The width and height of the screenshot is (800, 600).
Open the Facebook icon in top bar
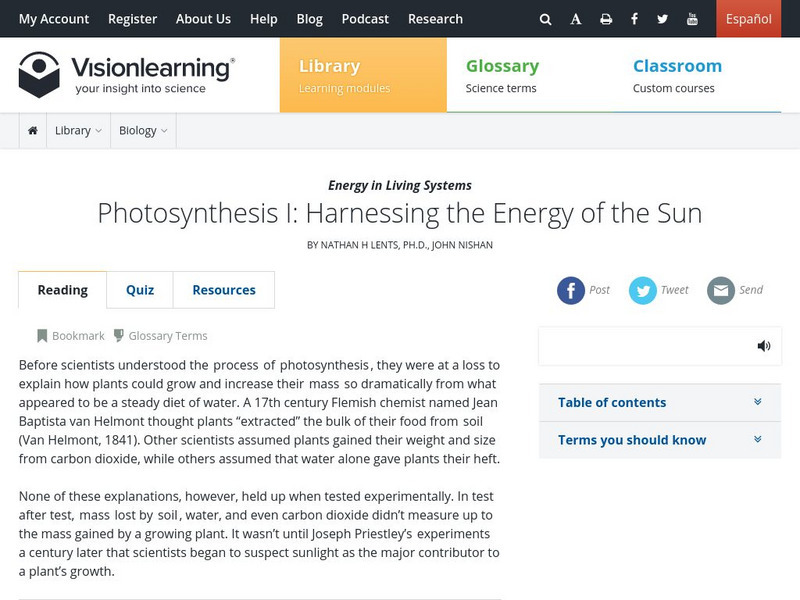[635, 19]
